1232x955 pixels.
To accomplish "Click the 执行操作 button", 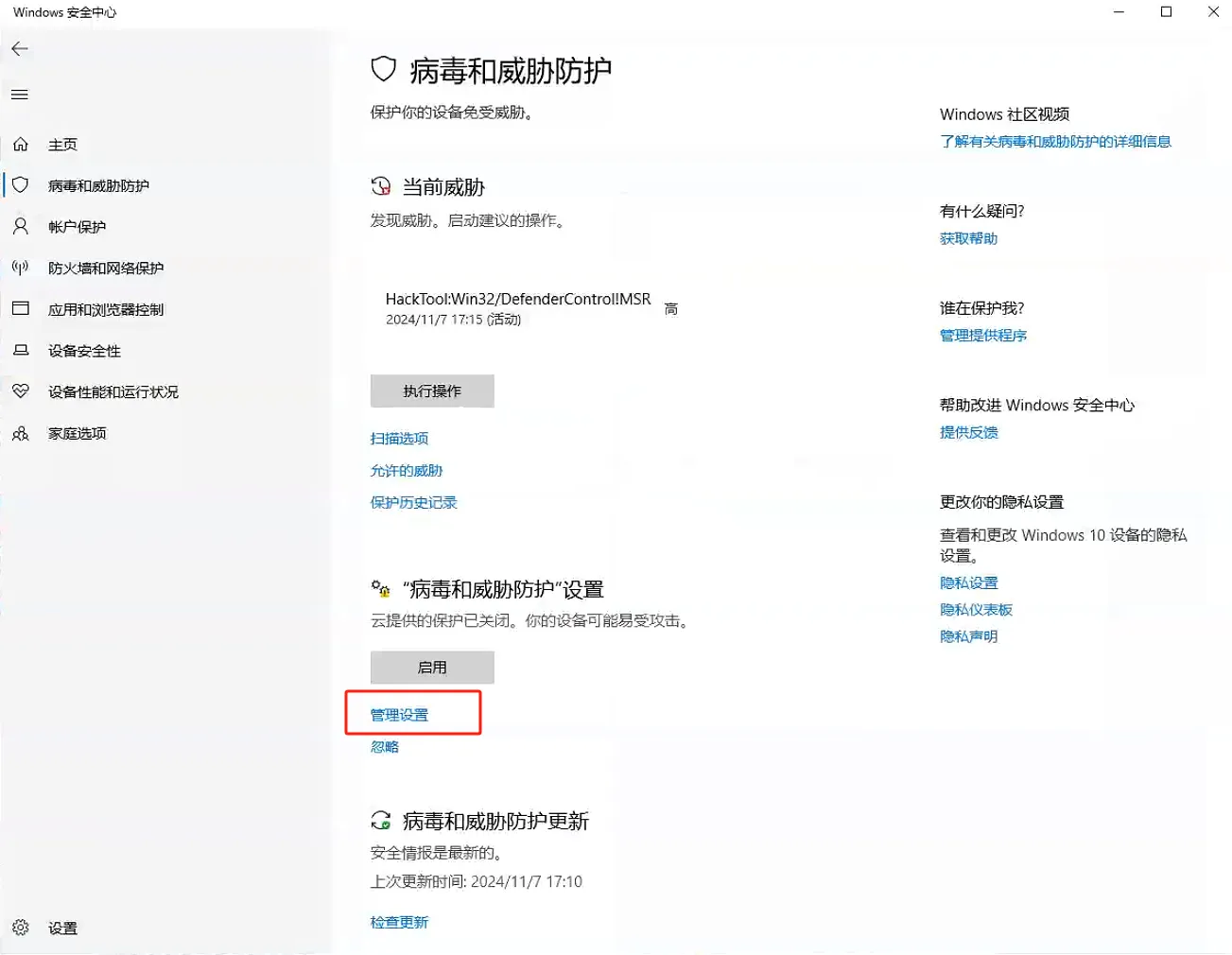I will point(432,391).
